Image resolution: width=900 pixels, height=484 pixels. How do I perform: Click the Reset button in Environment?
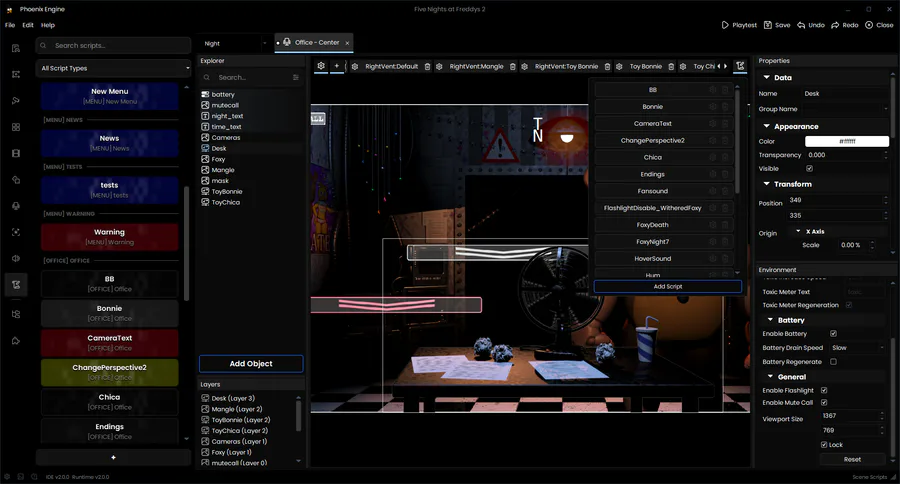[852, 459]
